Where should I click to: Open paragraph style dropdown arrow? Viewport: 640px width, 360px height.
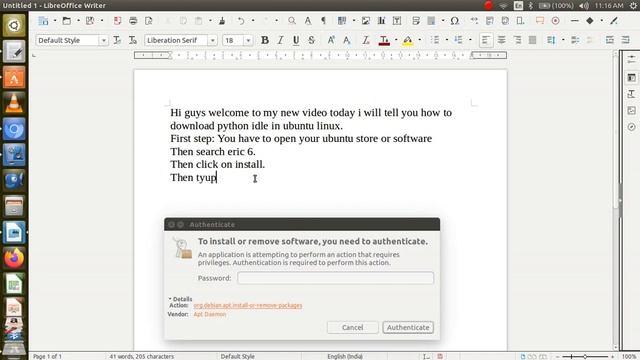pyautogui.click(x=103, y=40)
